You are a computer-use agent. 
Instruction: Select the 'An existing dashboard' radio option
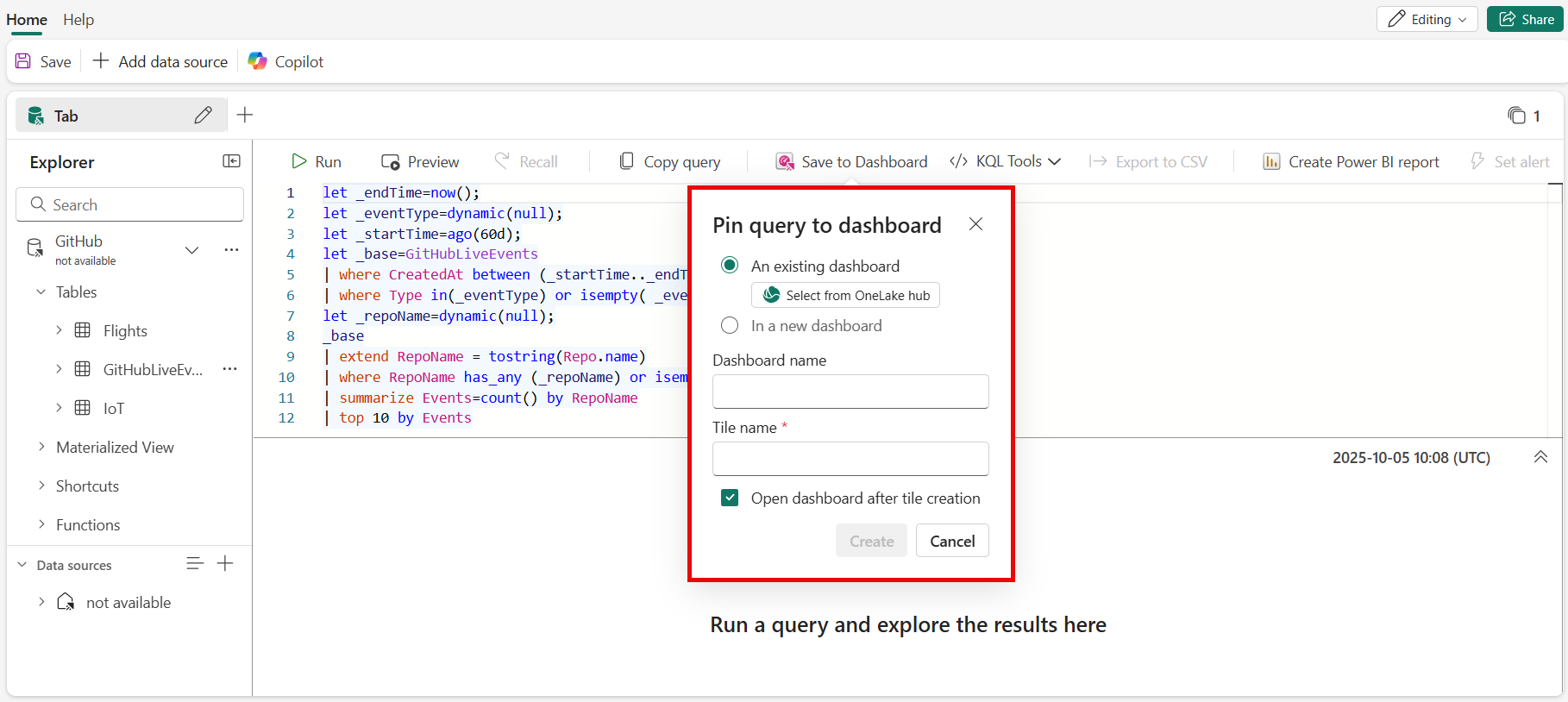coord(730,266)
